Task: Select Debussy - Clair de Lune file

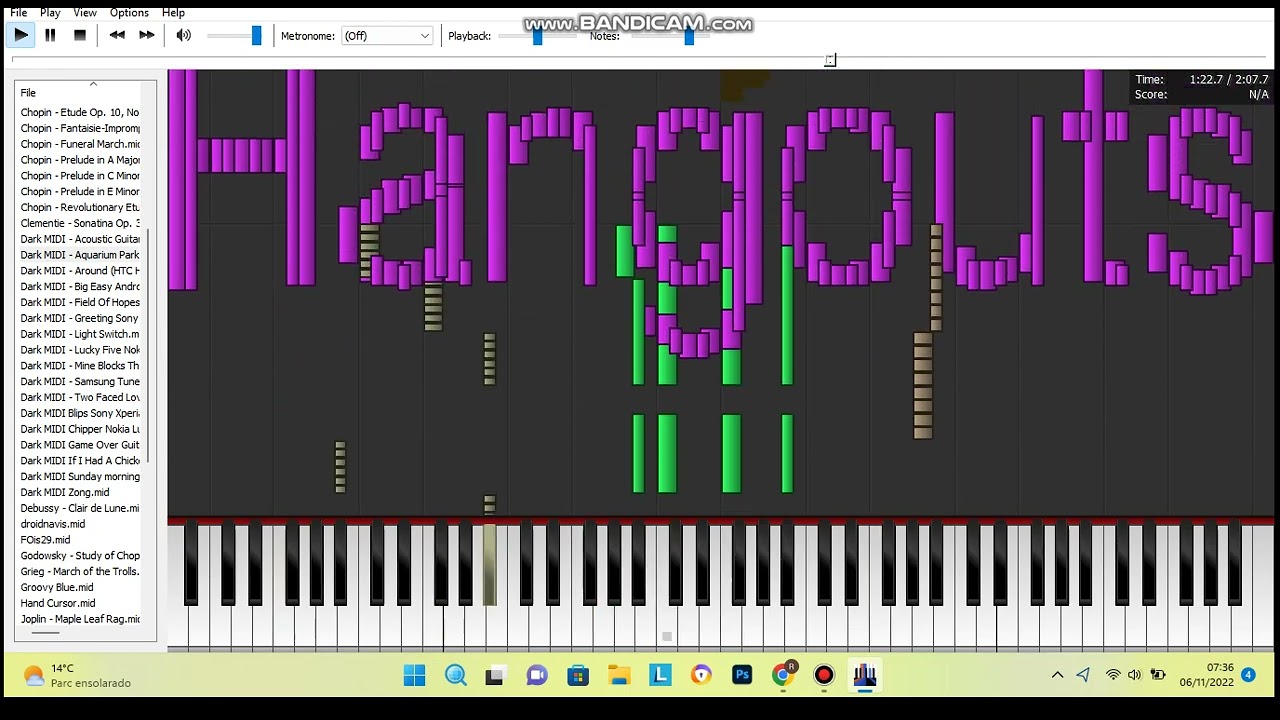Action: (80, 508)
